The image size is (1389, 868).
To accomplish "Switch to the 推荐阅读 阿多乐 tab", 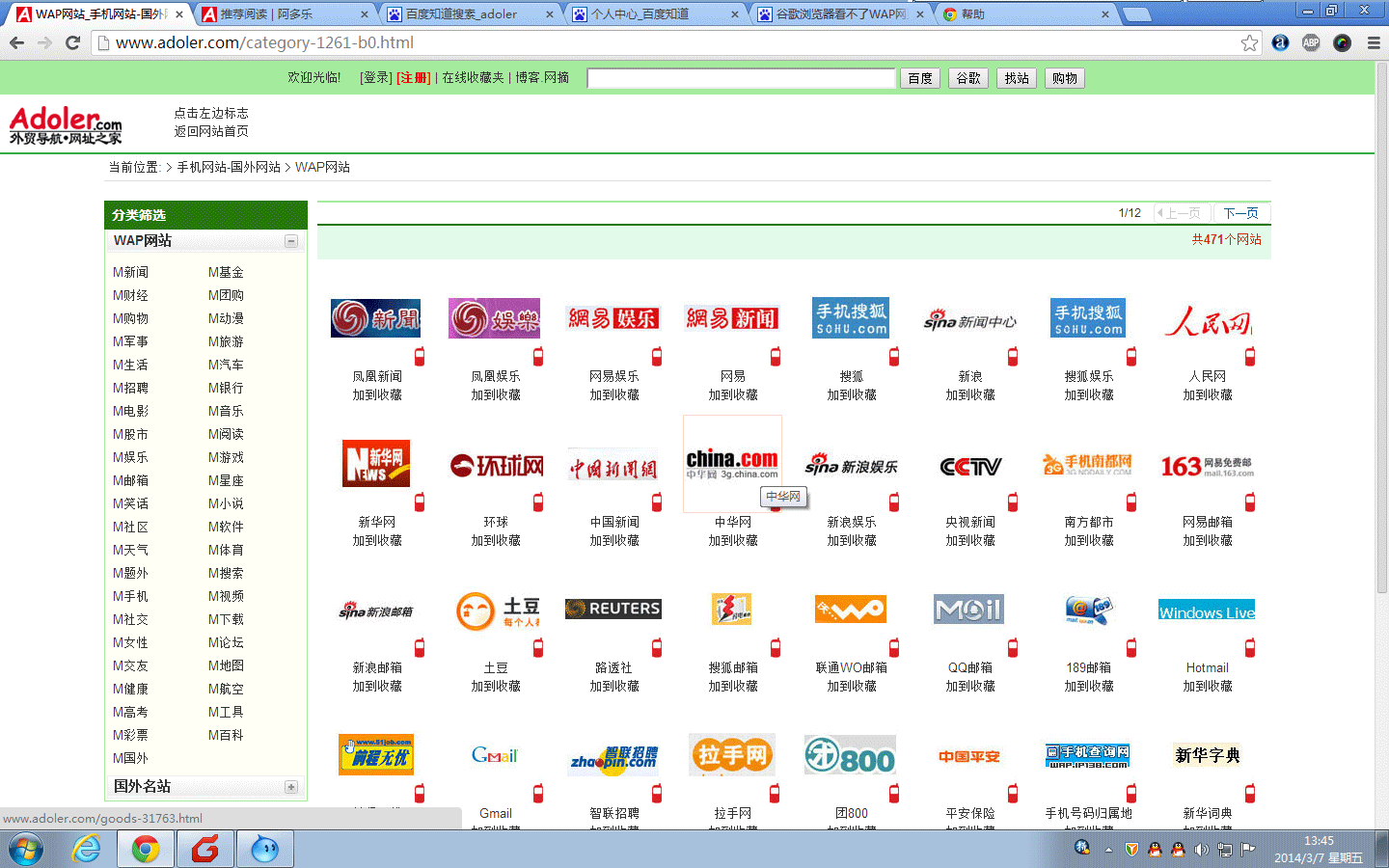I will [x=280, y=14].
